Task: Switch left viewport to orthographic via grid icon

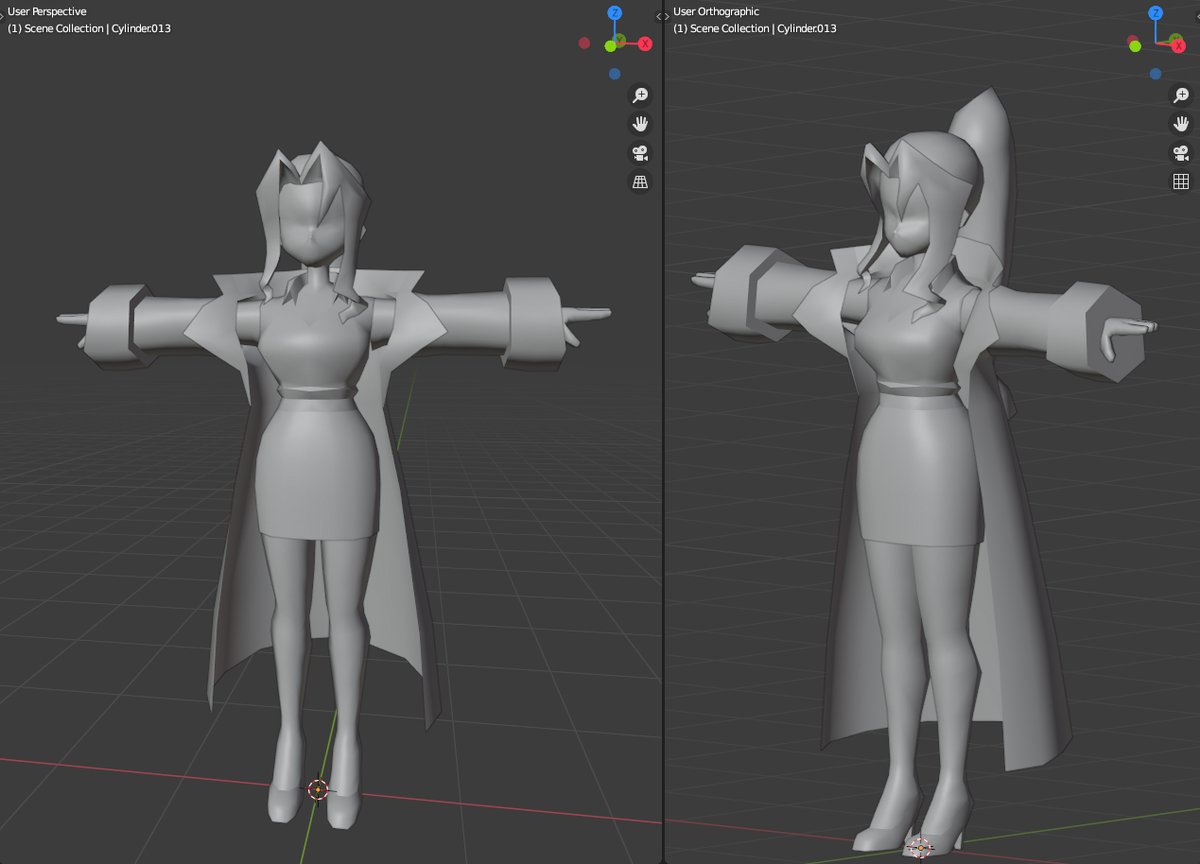Action: pyautogui.click(x=640, y=181)
